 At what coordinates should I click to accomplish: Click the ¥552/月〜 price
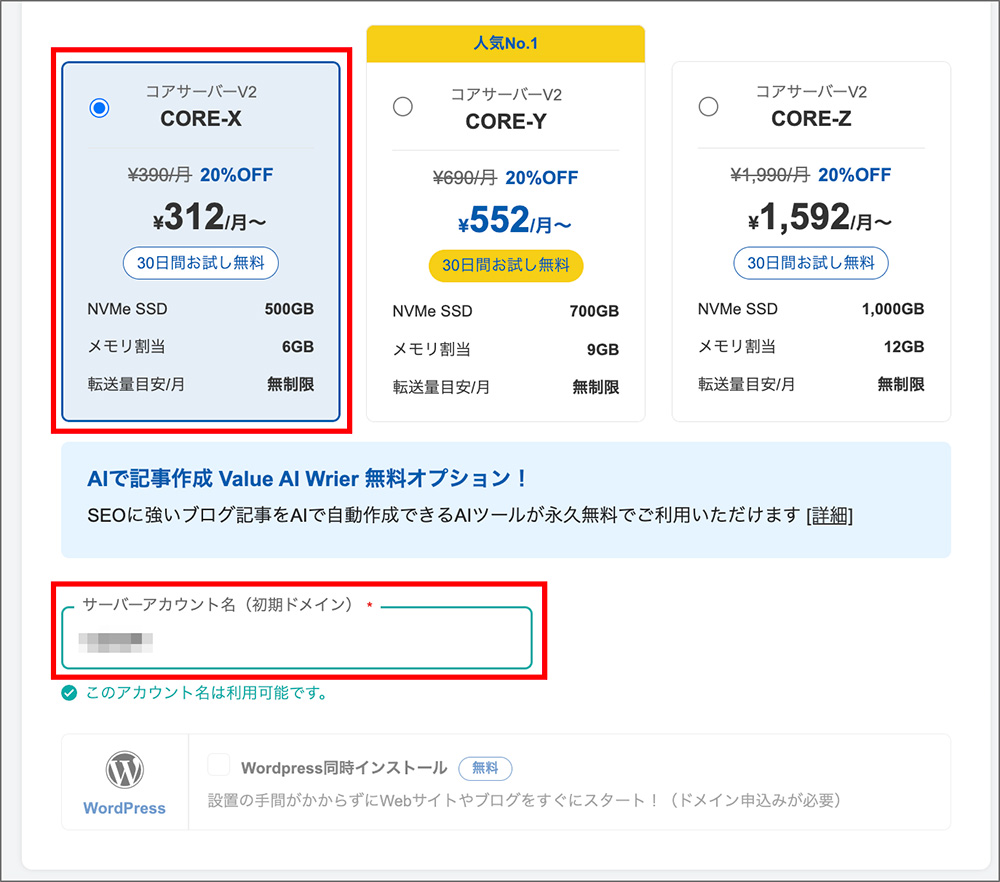514,221
